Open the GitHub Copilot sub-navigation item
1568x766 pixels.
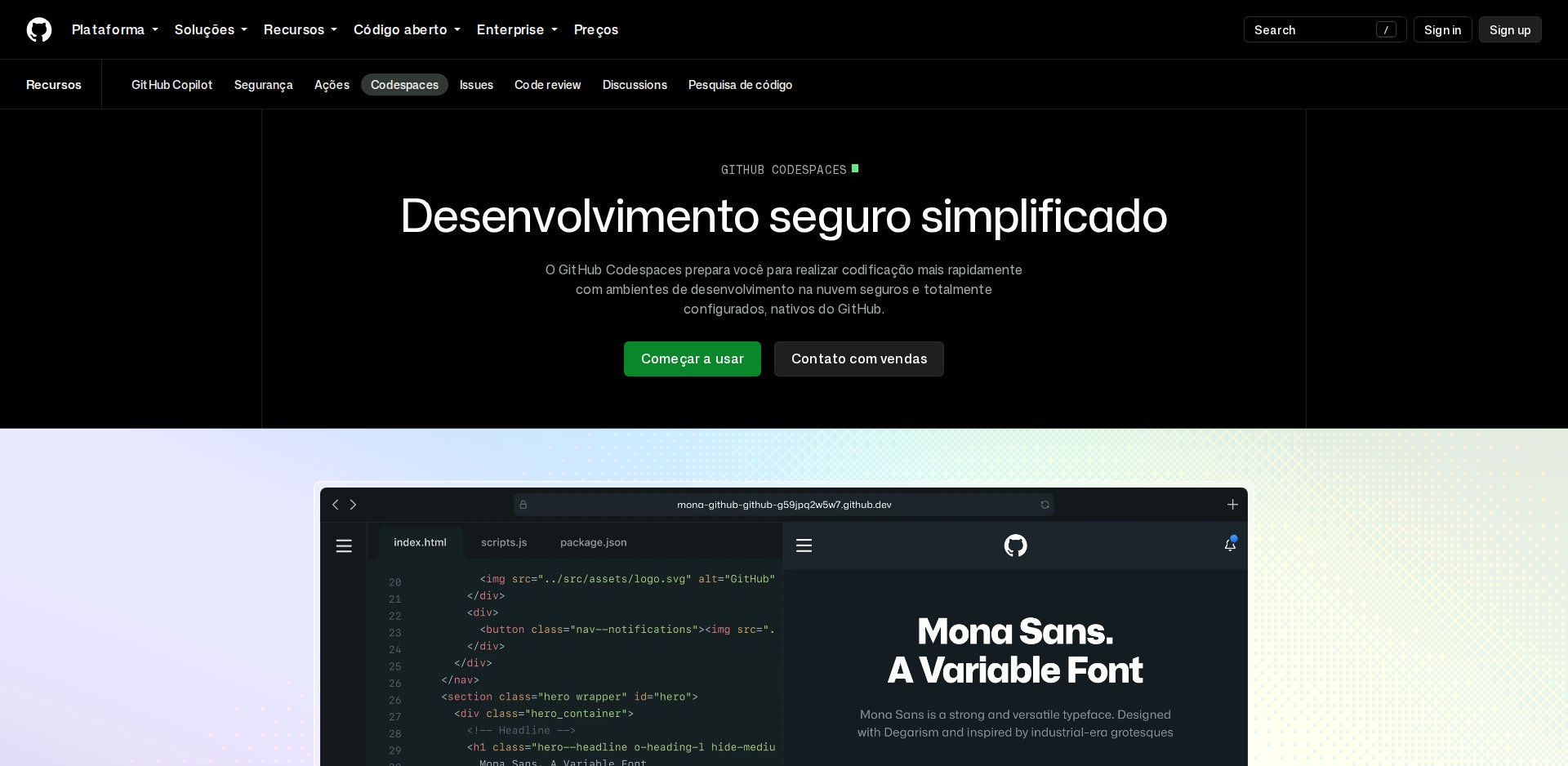click(x=171, y=85)
